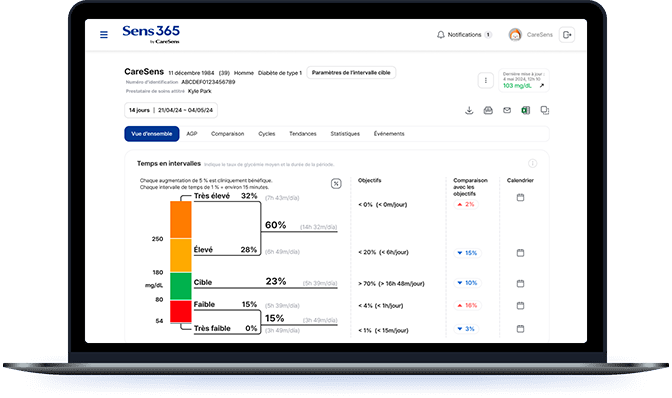Click the copy icon in toolbar

(545, 111)
